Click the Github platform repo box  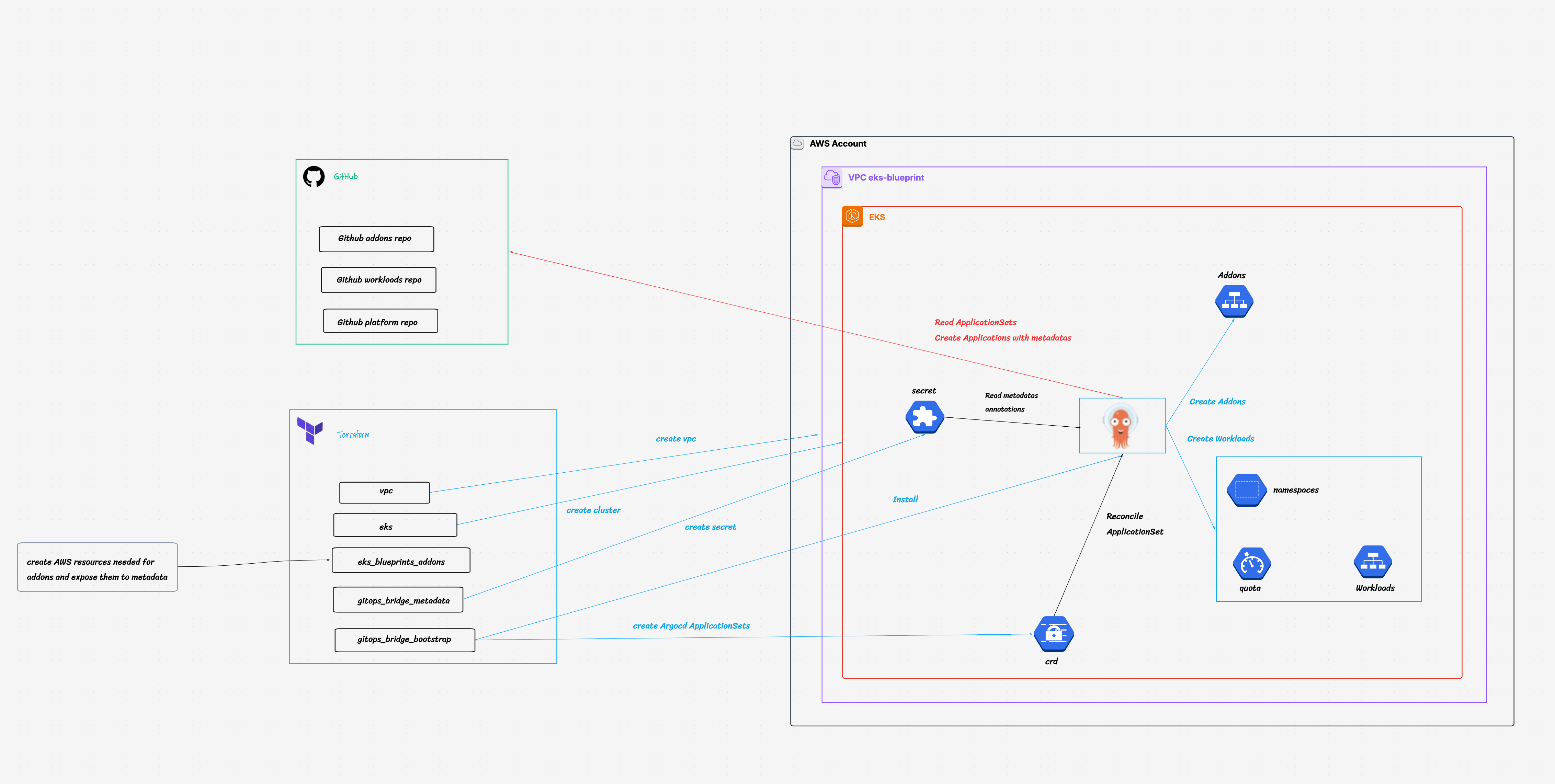click(x=380, y=321)
